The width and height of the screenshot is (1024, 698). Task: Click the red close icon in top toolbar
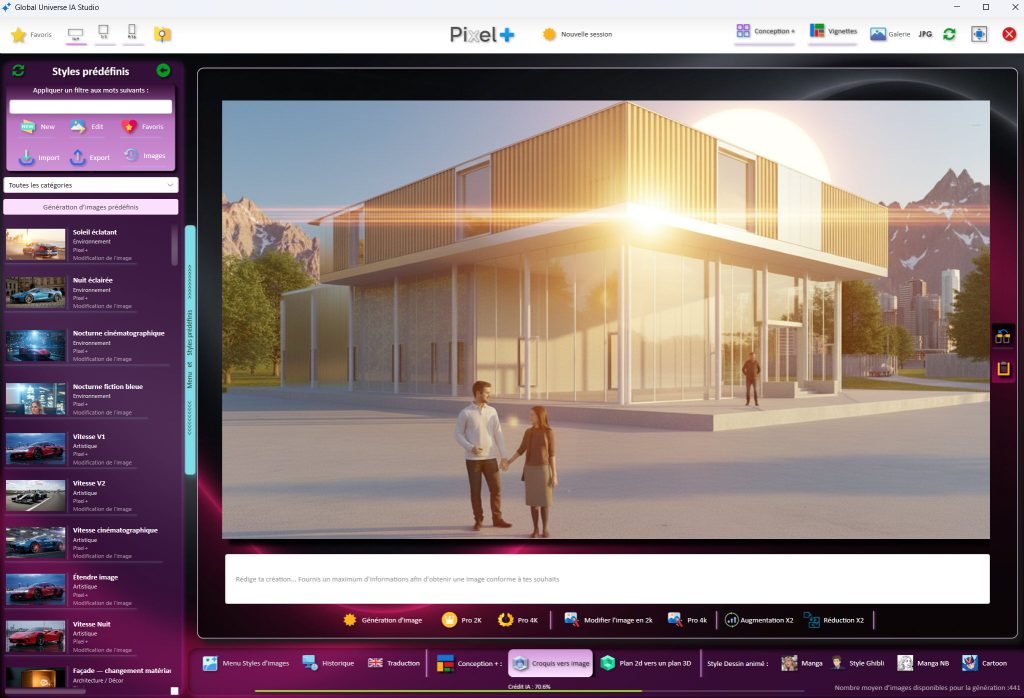(x=1009, y=34)
